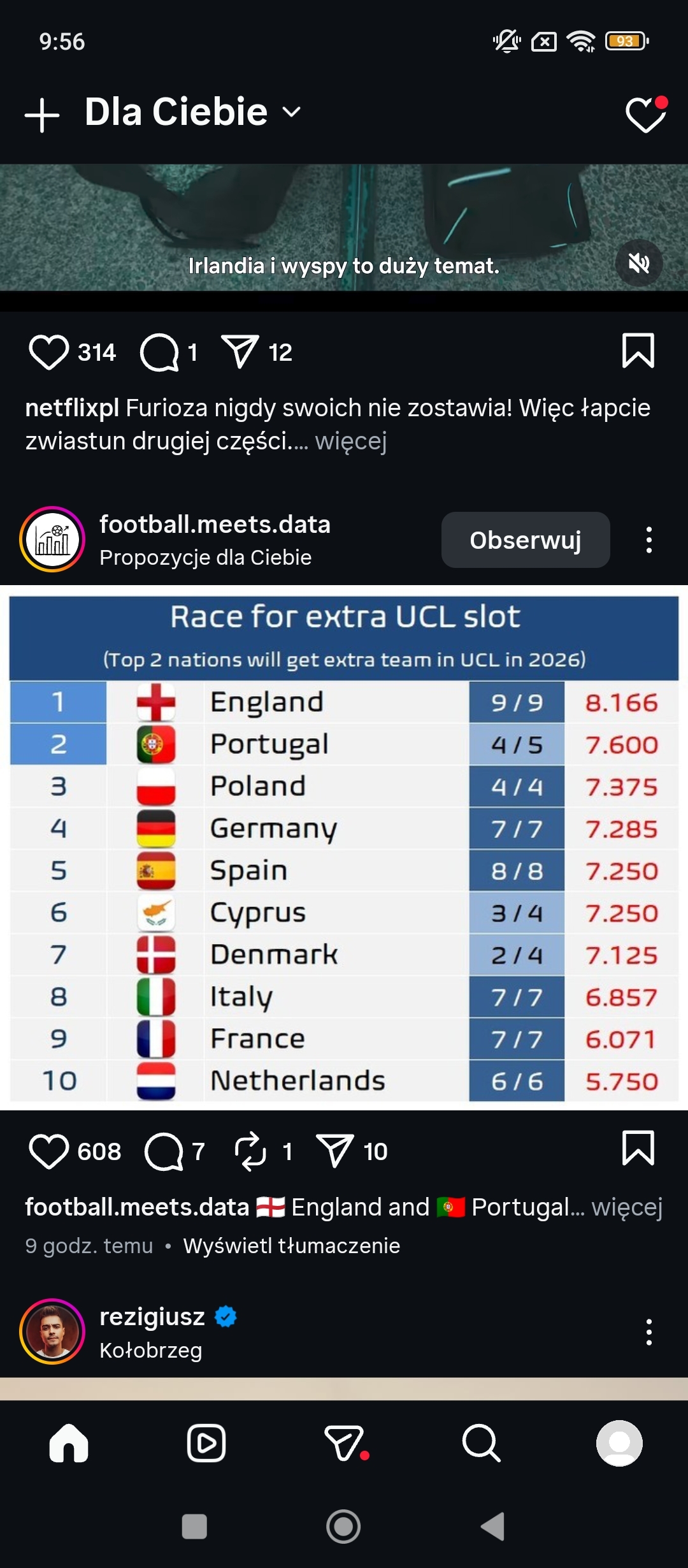The image size is (688, 1568).
Task: Open Search tab in bottom bar
Action: point(481,1443)
